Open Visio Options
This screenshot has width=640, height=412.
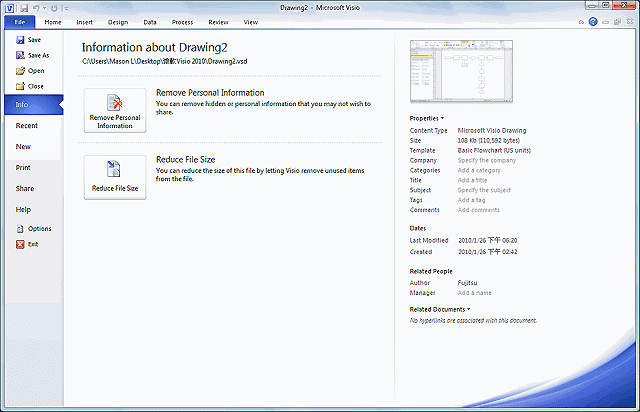point(33,229)
